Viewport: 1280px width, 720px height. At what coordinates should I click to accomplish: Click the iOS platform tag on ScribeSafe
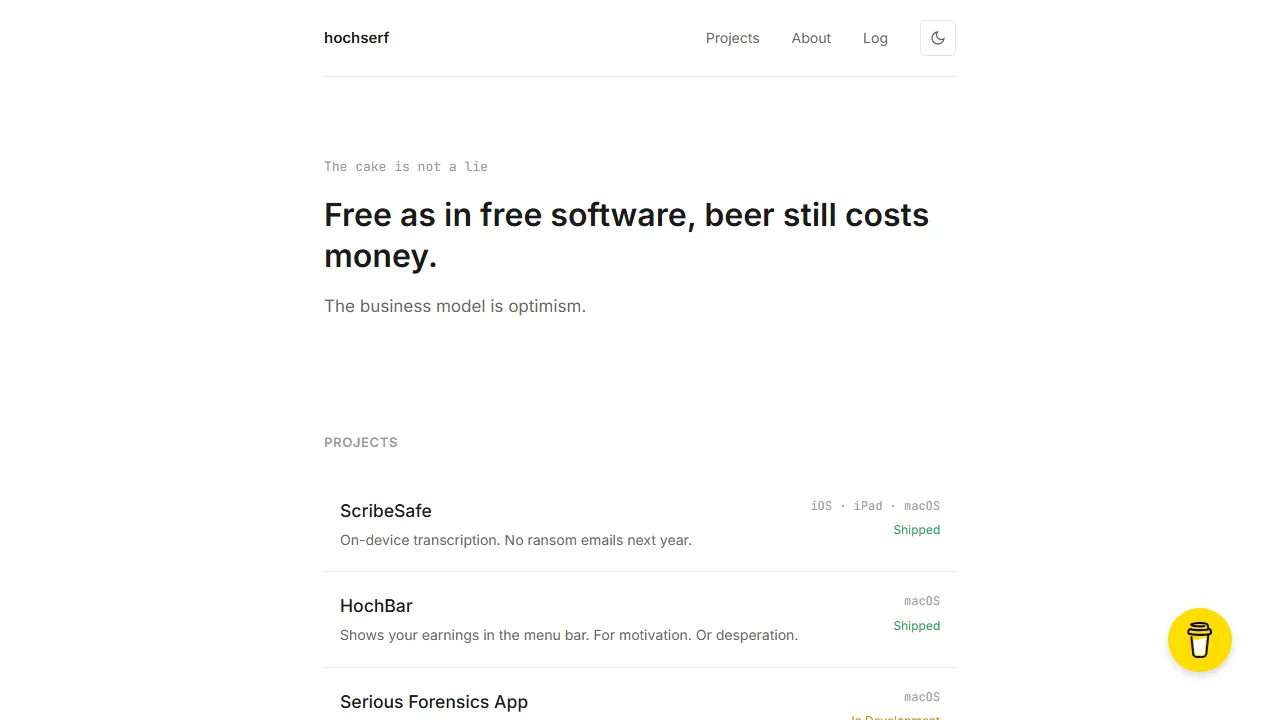click(x=820, y=505)
